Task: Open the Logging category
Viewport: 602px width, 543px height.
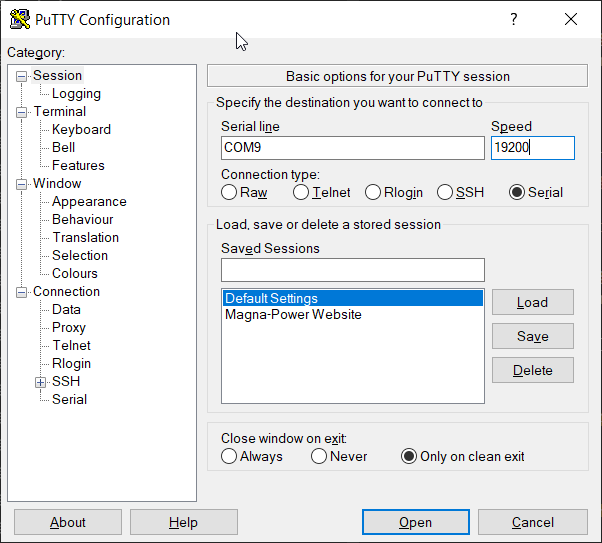Action: point(76,94)
